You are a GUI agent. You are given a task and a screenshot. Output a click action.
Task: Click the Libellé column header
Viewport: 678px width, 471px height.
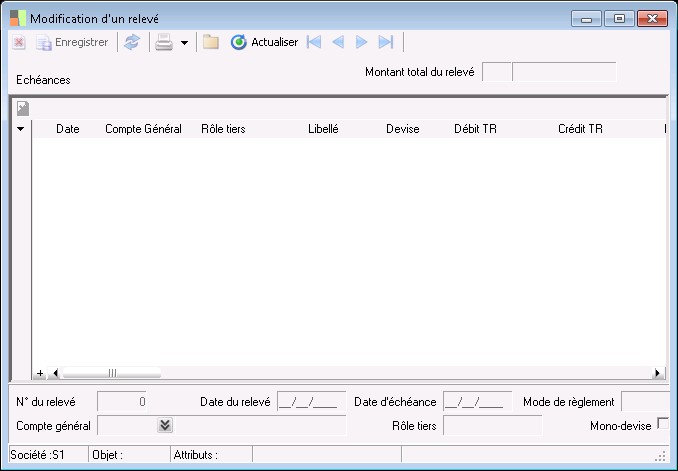(x=323, y=129)
